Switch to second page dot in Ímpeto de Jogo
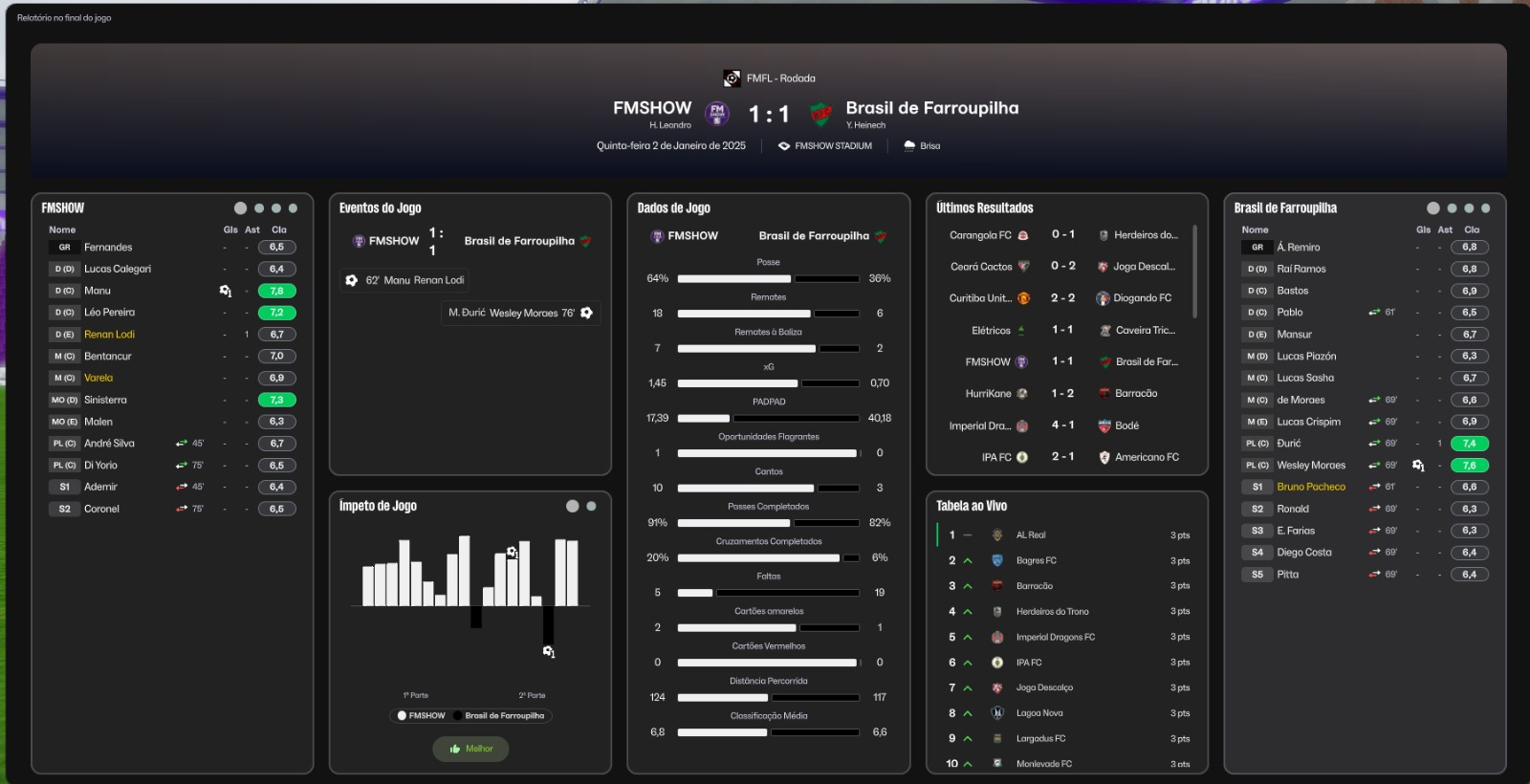The width and height of the screenshot is (1530, 784). [x=591, y=507]
